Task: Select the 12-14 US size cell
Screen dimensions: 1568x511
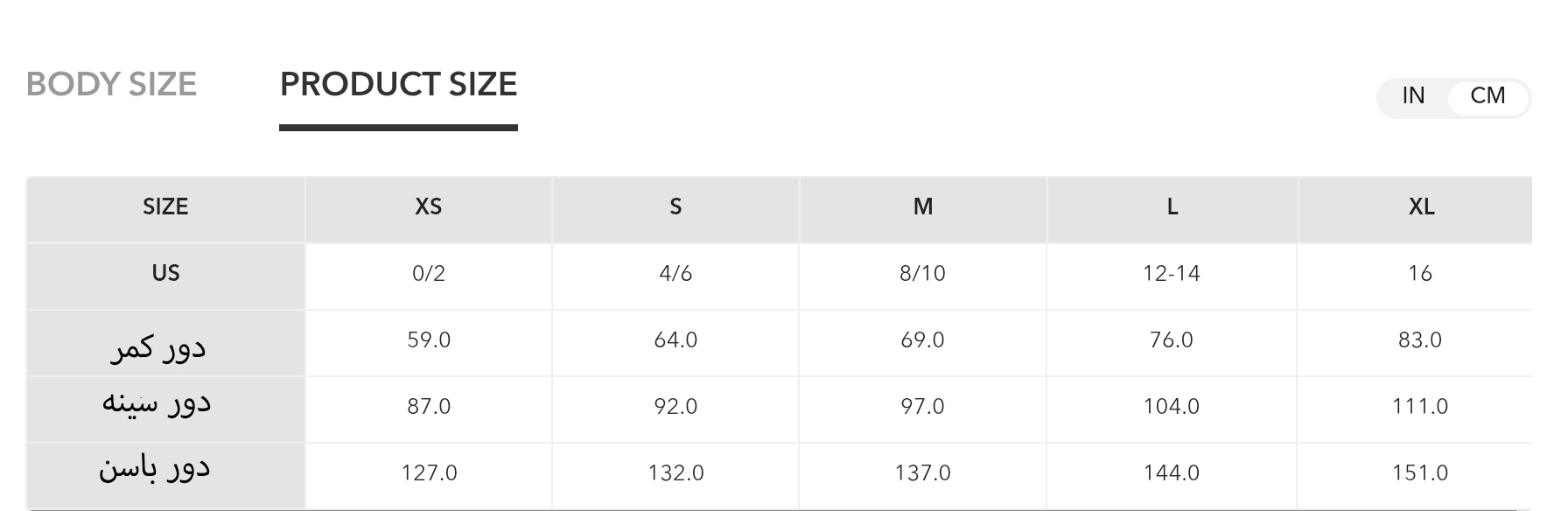Action: point(1172,273)
